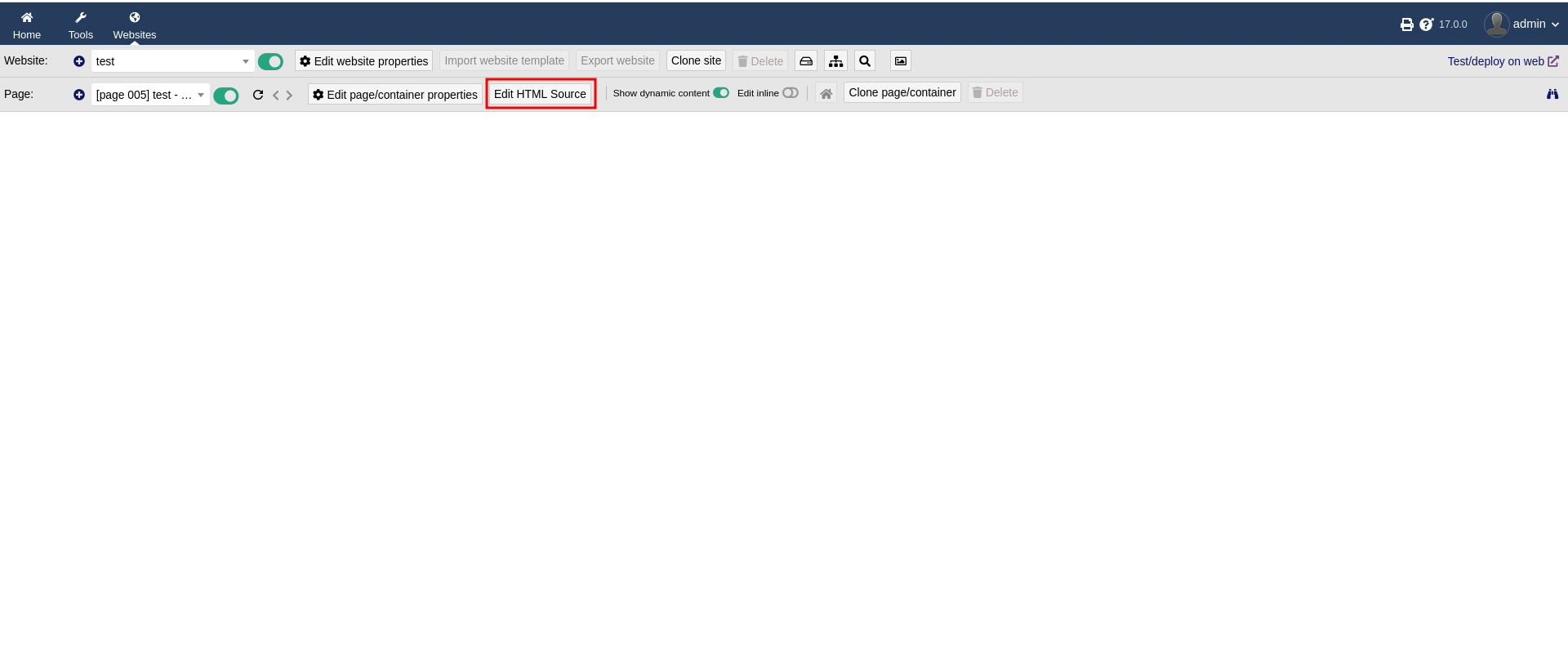The image size is (1568, 664).
Task: Click the print icon in the header
Action: click(1406, 25)
